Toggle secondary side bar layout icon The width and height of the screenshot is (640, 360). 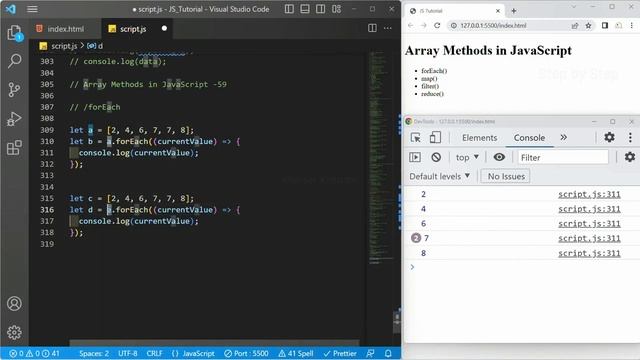click(320, 9)
